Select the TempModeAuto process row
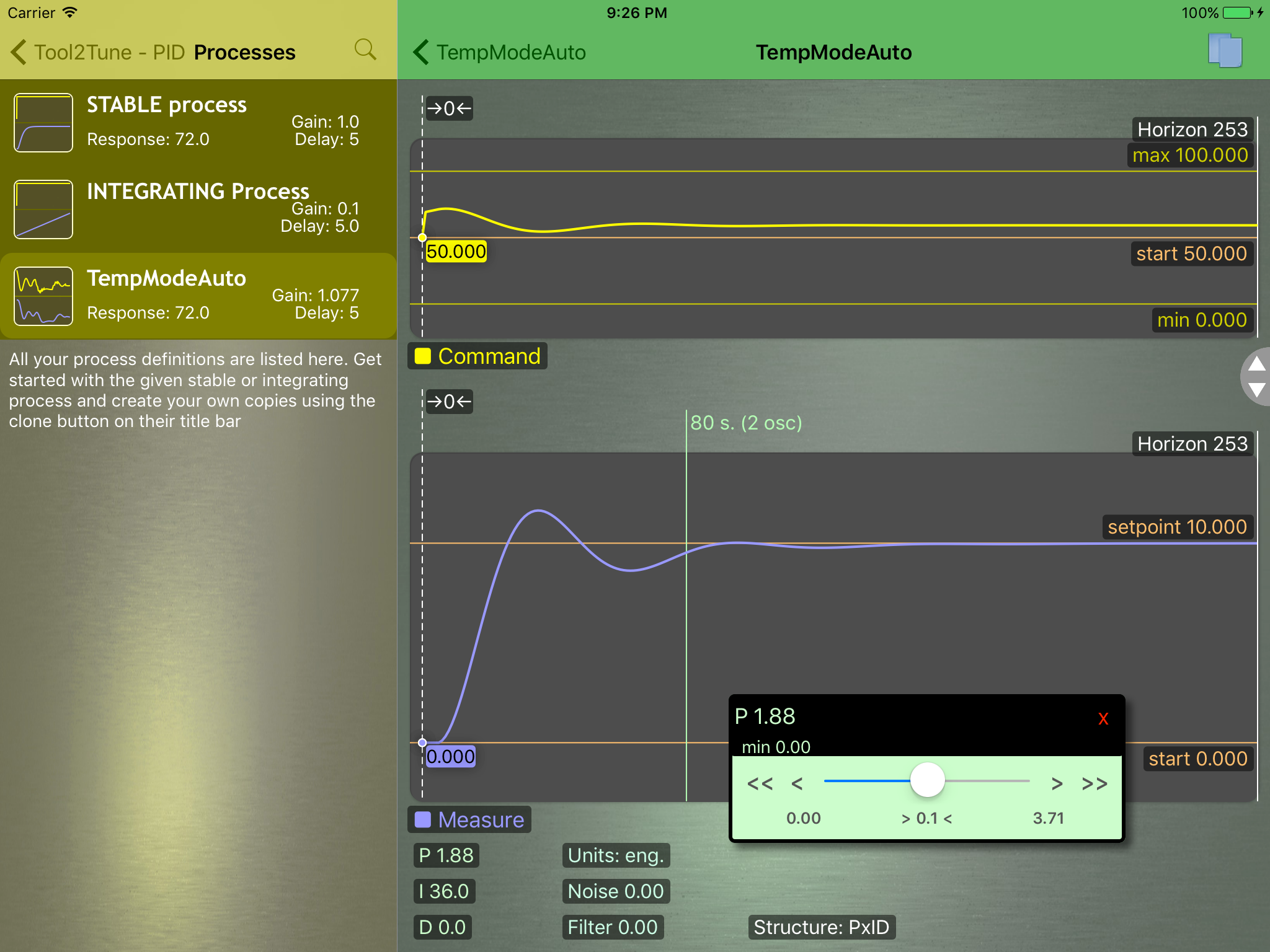 (198, 296)
